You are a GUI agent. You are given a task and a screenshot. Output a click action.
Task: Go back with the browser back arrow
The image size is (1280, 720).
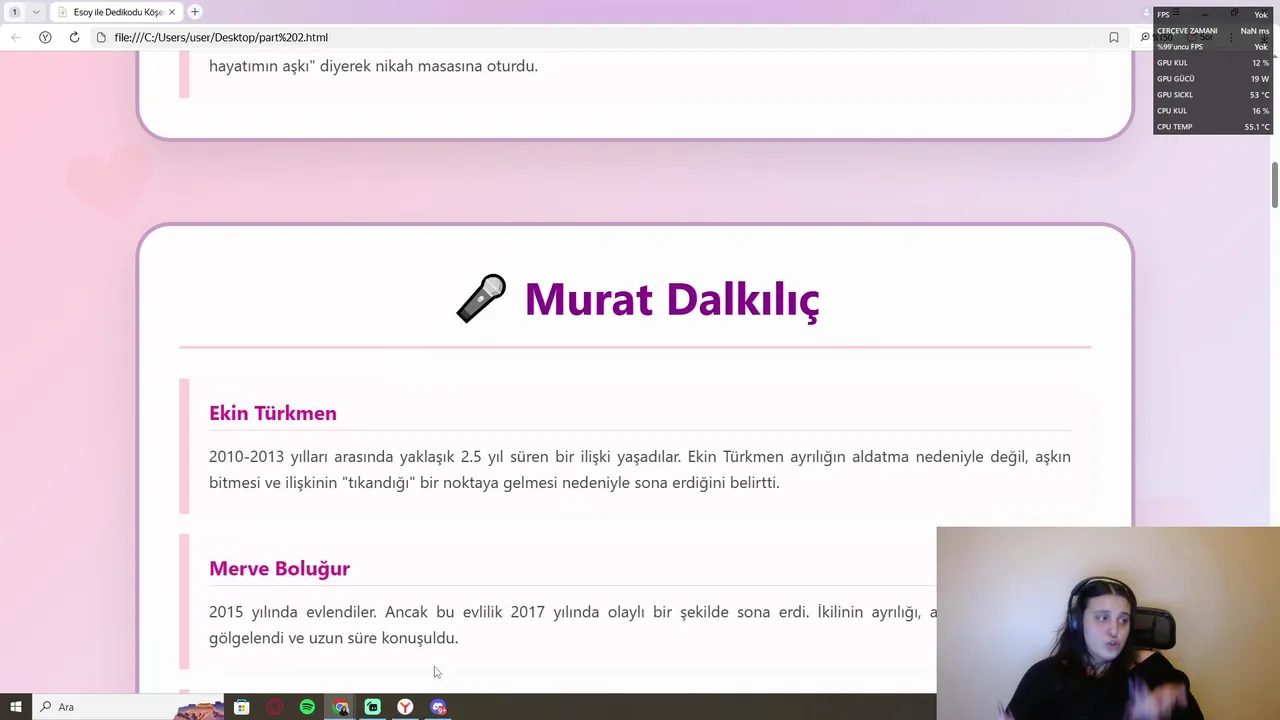pos(15,37)
